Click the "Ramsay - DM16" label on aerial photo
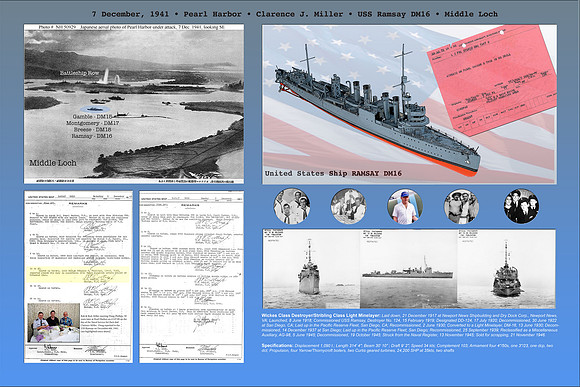This screenshot has height=387, width=580. 92,136
